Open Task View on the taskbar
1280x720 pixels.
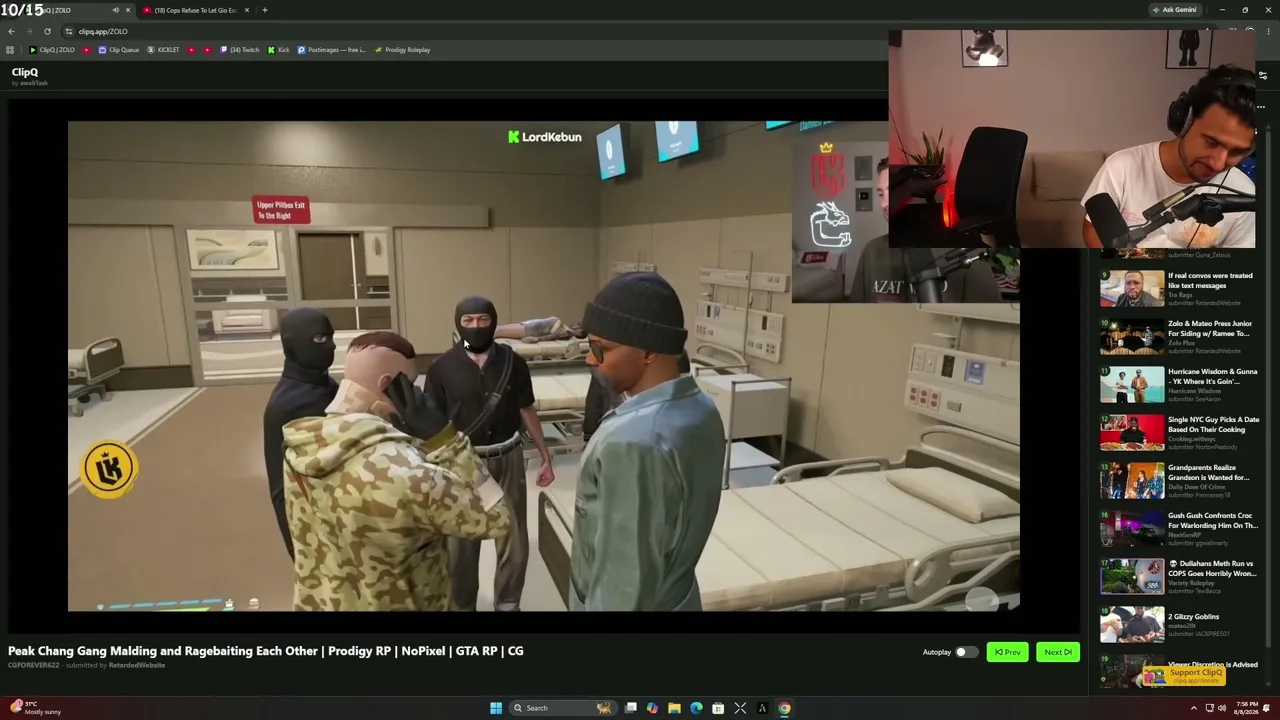631,708
